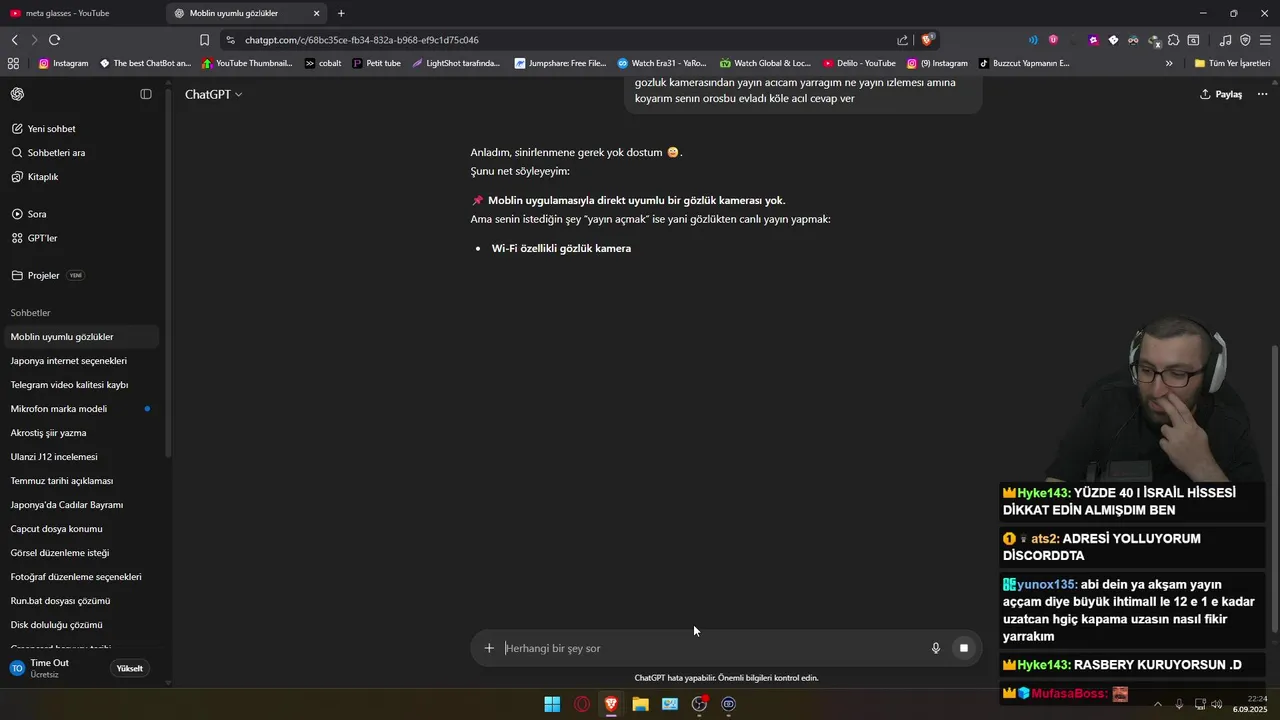Click the browser forward arrow
This screenshot has width=1280, height=720.
pyautogui.click(x=34, y=40)
